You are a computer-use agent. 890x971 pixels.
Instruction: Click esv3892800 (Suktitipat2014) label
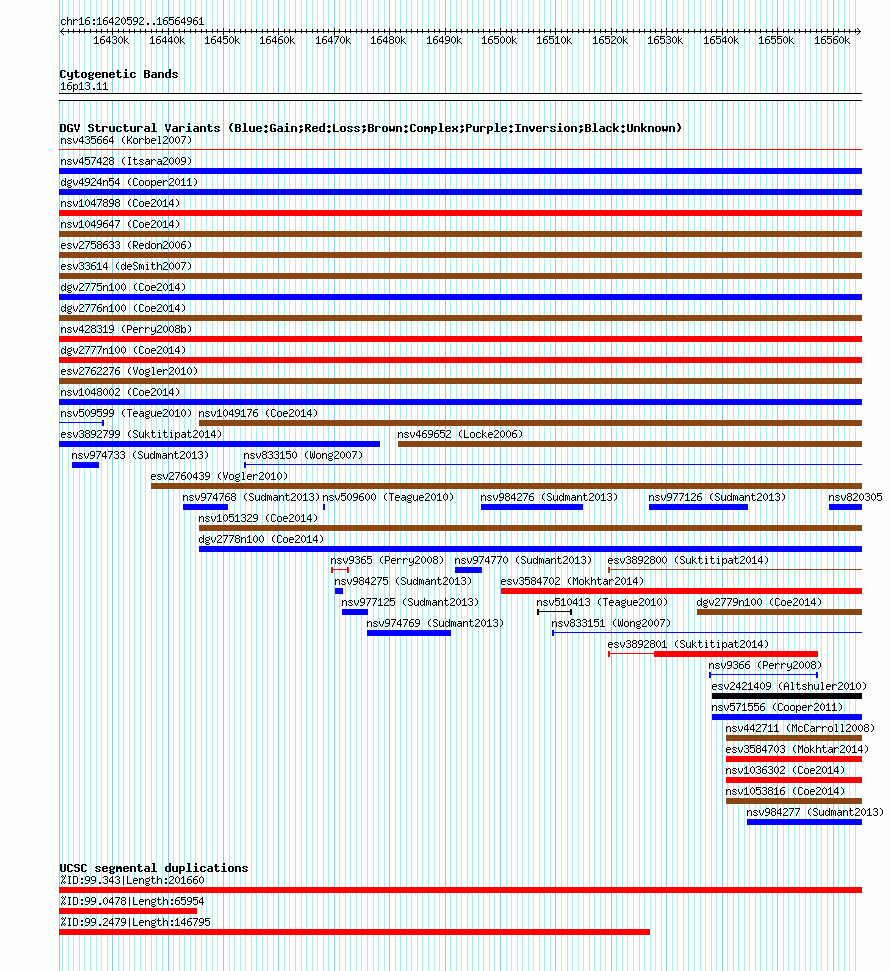tap(687, 561)
